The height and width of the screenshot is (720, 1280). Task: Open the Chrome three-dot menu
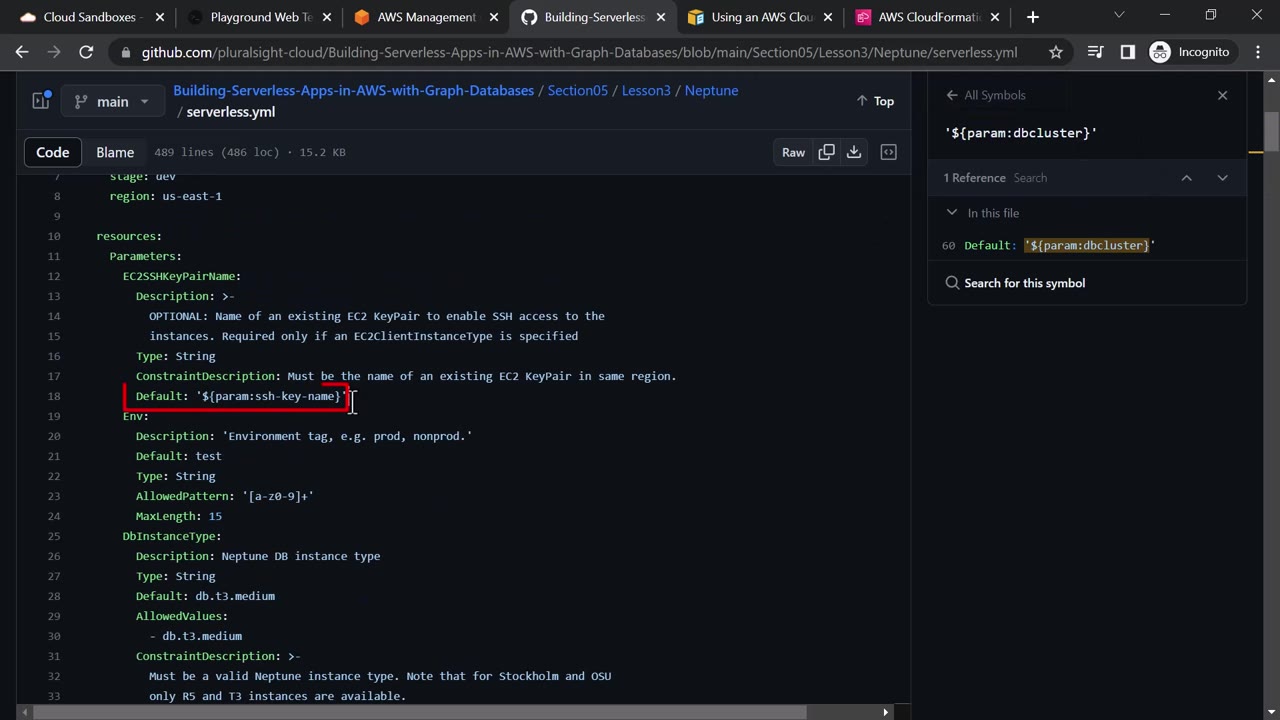1257,52
